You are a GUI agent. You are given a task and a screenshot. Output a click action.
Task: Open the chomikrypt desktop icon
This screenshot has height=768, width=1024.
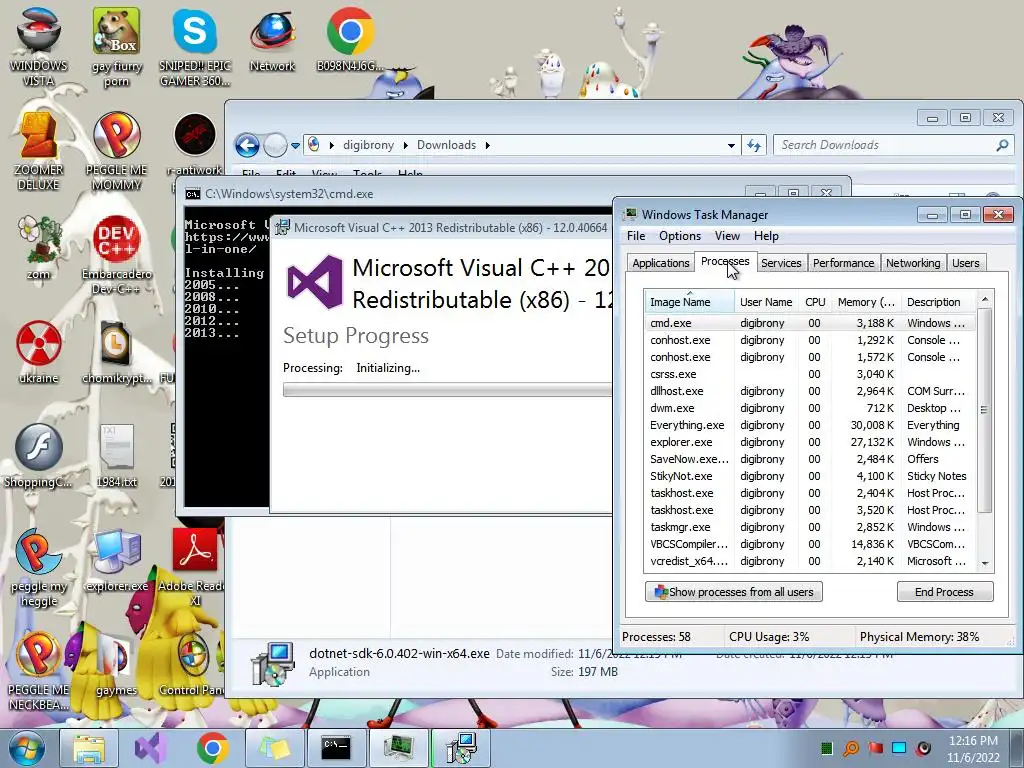click(x=116, y=351)
